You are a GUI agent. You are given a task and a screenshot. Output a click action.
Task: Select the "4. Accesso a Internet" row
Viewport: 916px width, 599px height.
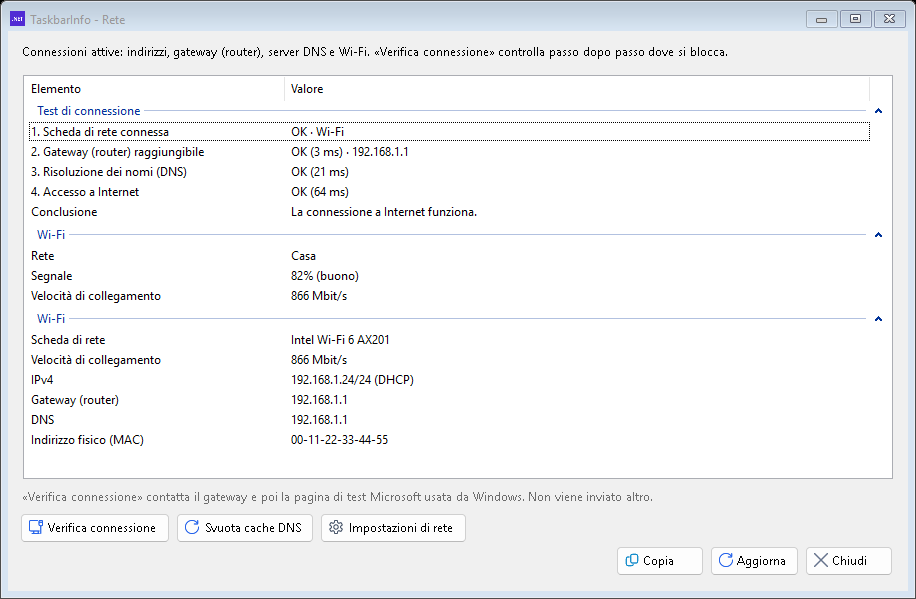point(449,192)
